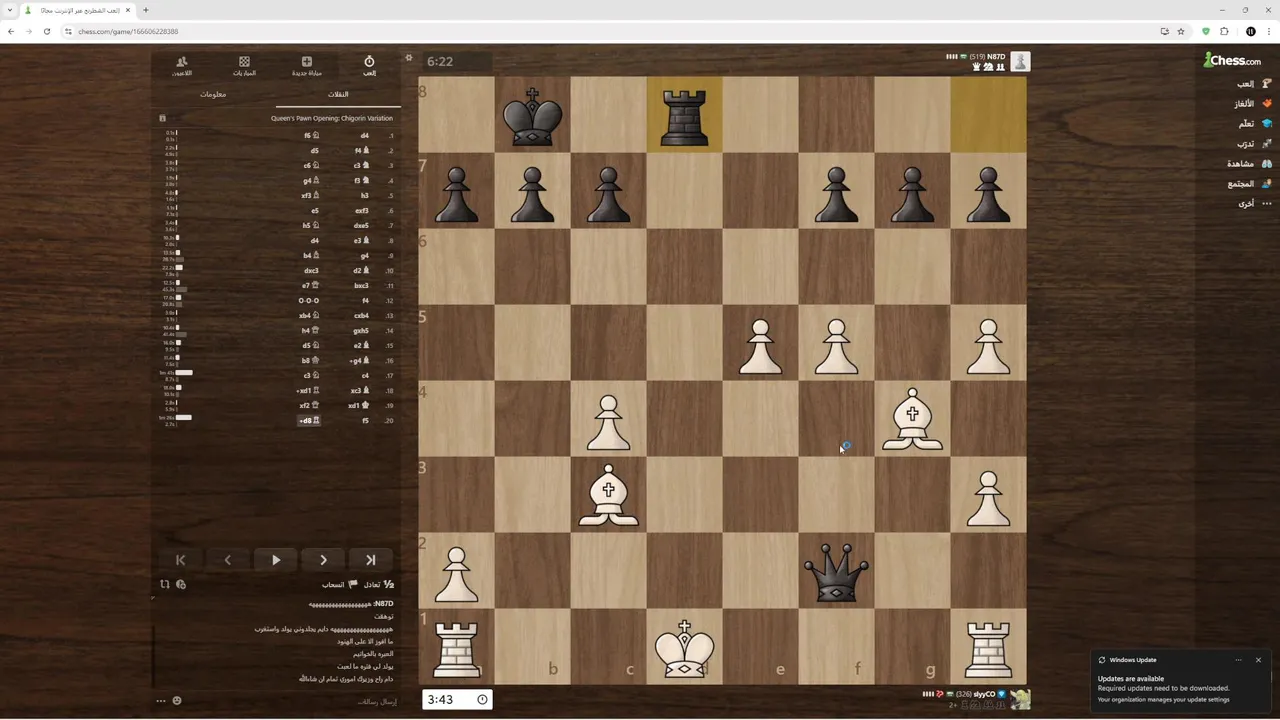Click the white king on d1
This screenshot has width=1280, height=720.
pos(684,647)
